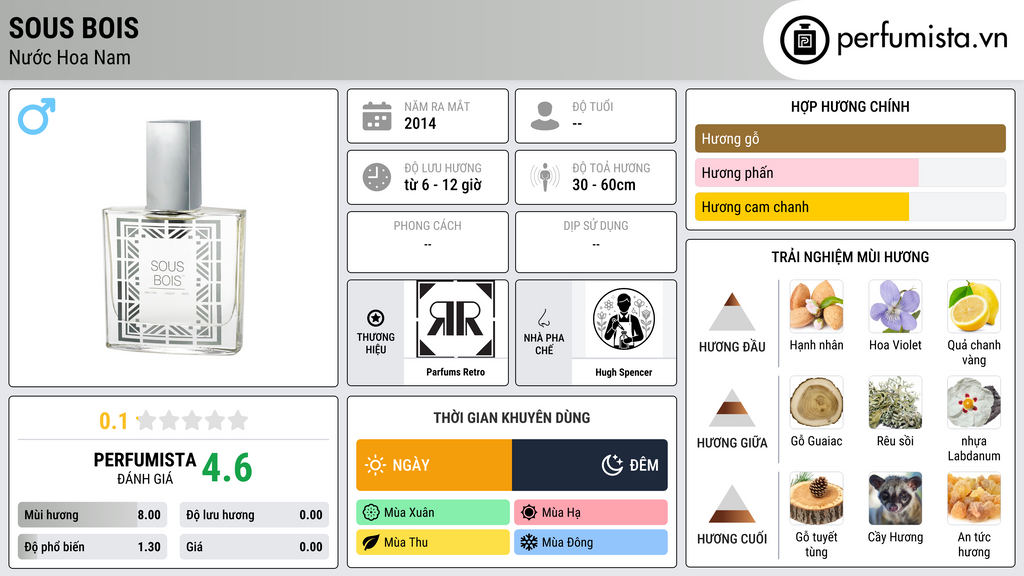This screenshot has width=1024, height=576.
Task: Click the Nước Hoa Nam subtitle
Action: tap(70, 57)
